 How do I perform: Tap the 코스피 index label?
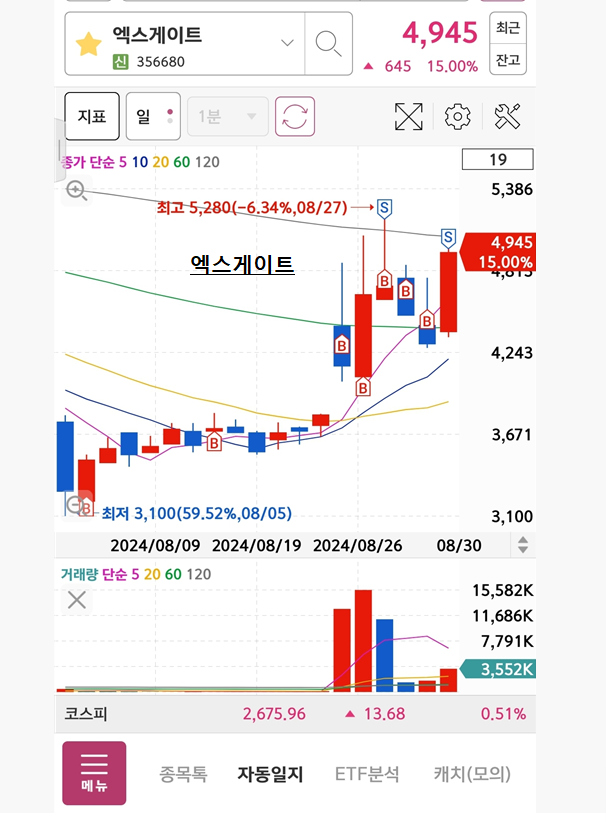tap(86, 714)
